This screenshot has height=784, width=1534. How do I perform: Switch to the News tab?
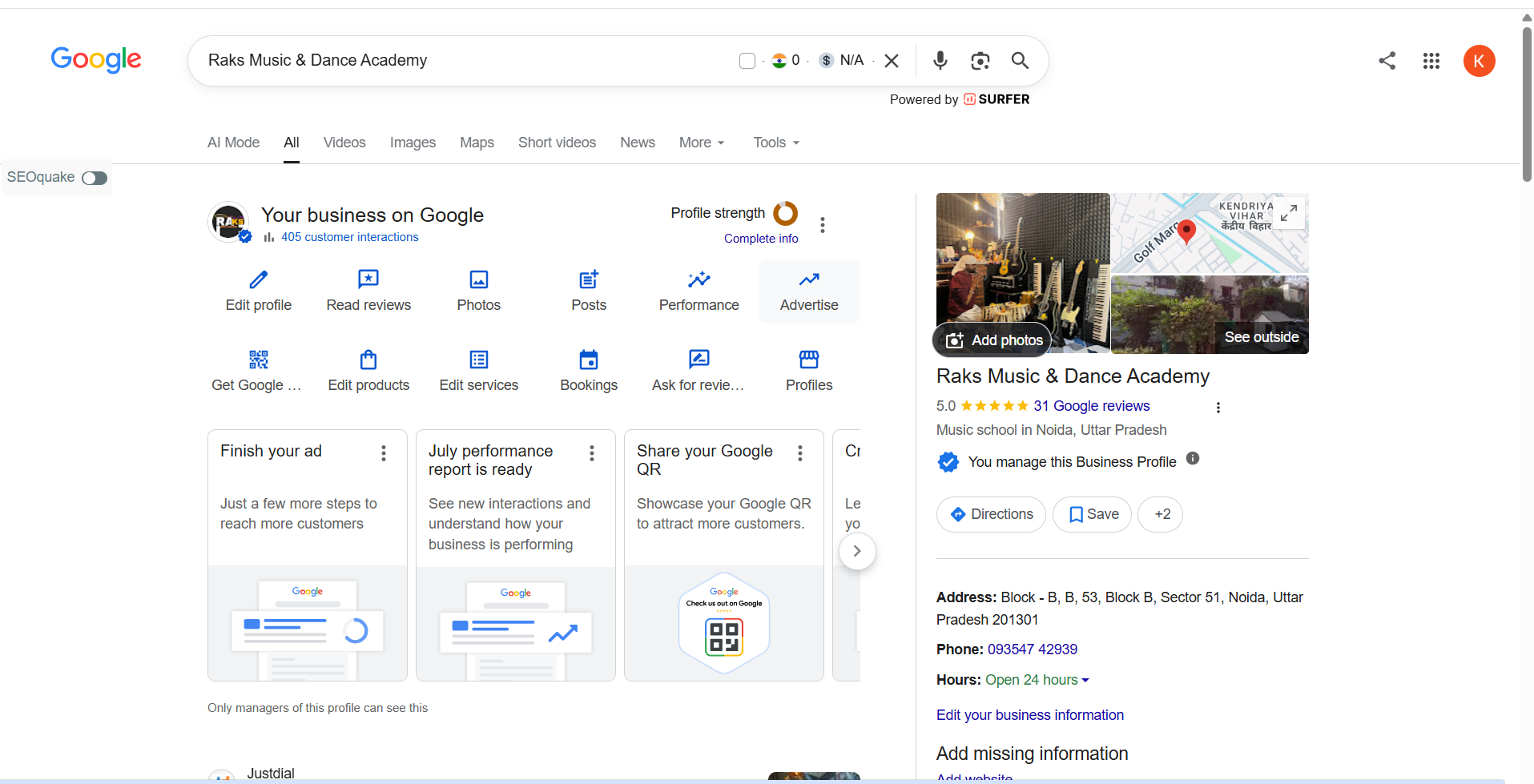tap(638, 143)
